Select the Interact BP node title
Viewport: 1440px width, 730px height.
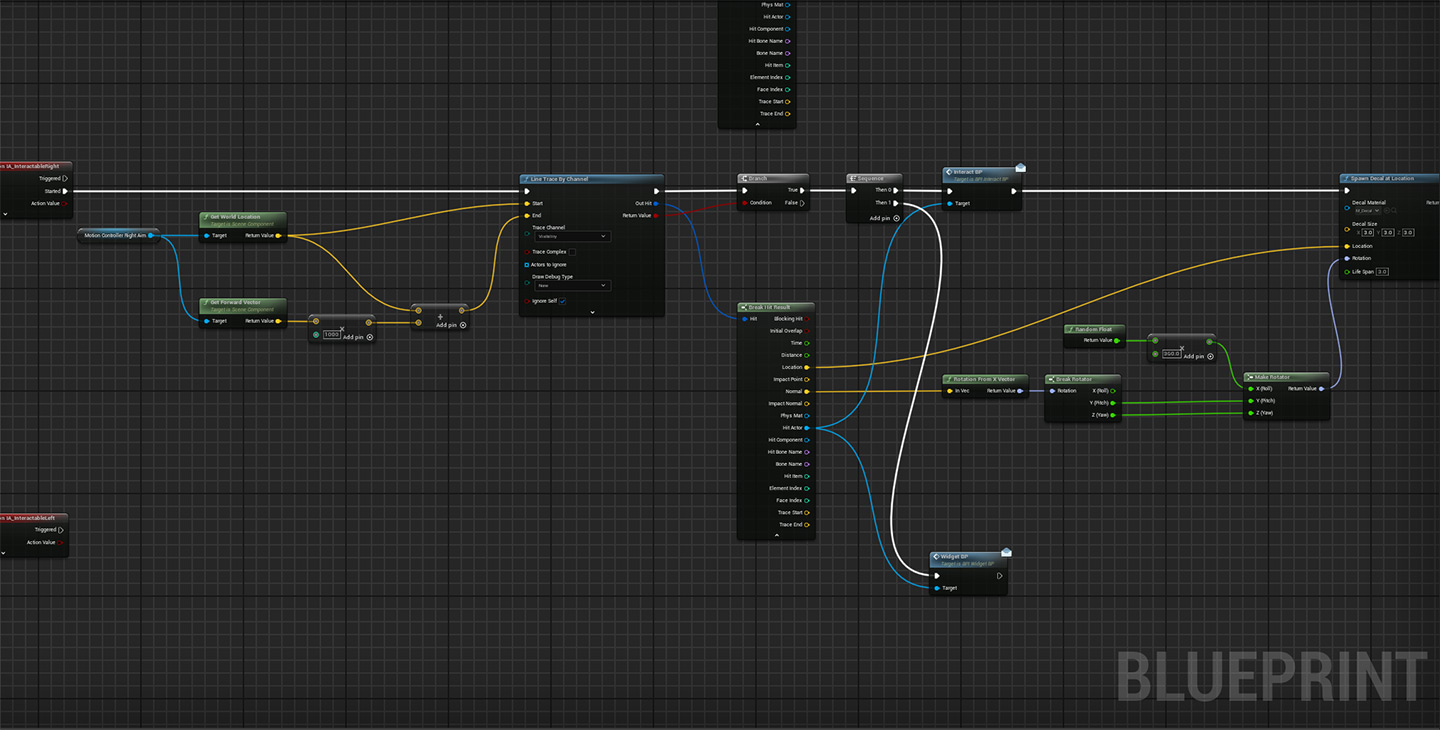click(967, 172)
